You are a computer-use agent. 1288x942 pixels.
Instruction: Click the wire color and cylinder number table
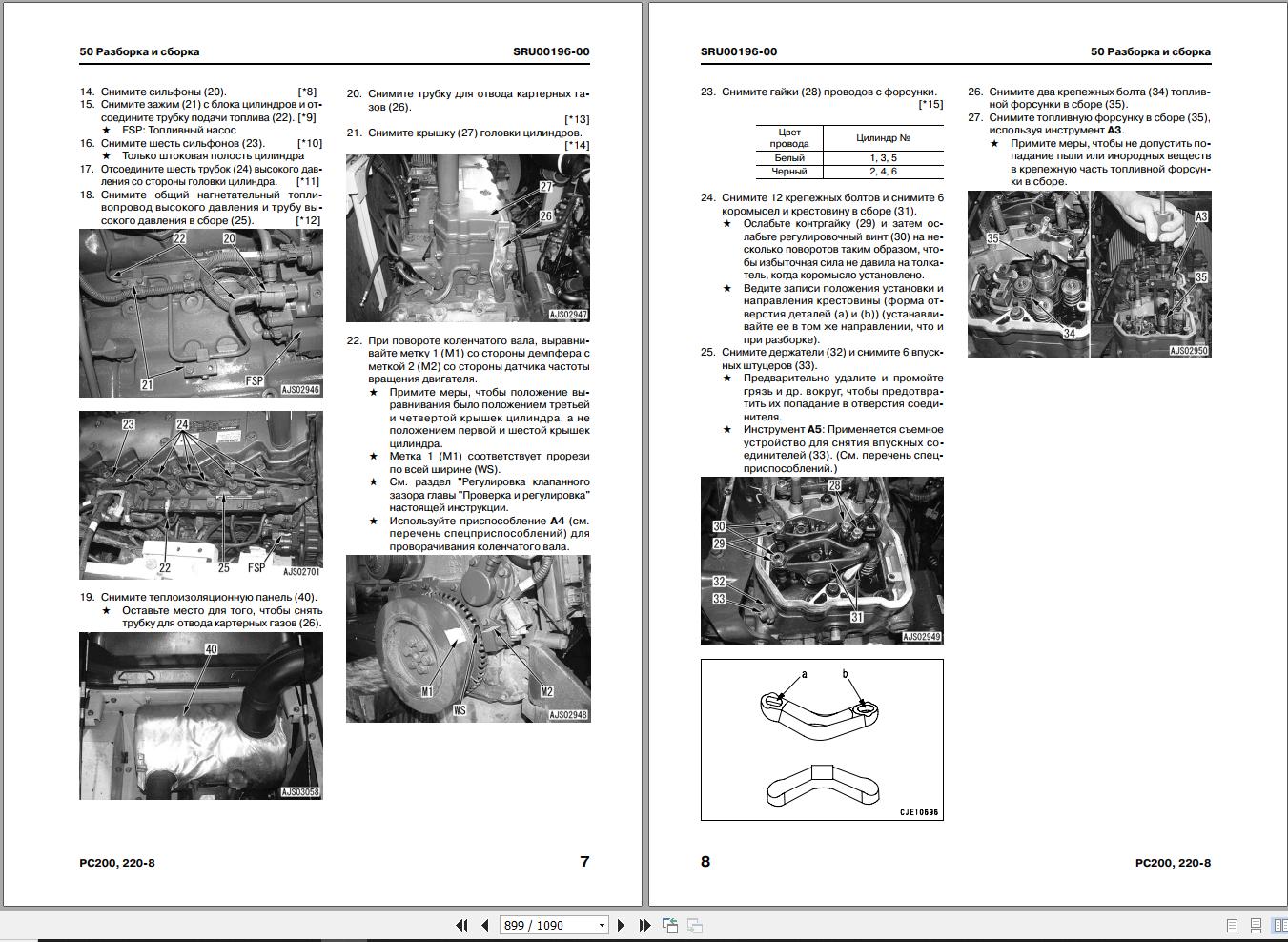[849, 152]
